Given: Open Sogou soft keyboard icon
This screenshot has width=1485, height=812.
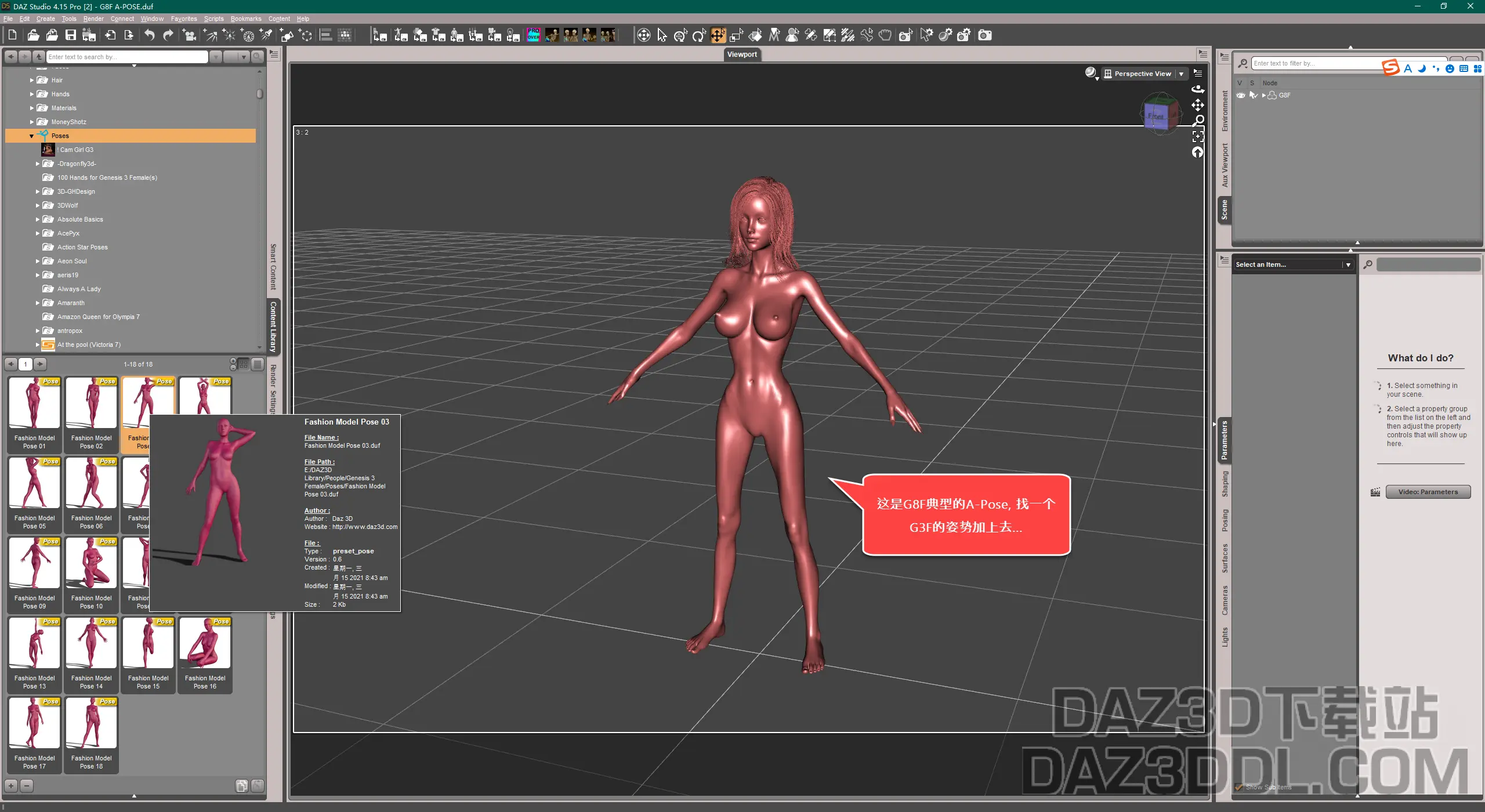Looking at the screenshot, I should coord(1464,68).
